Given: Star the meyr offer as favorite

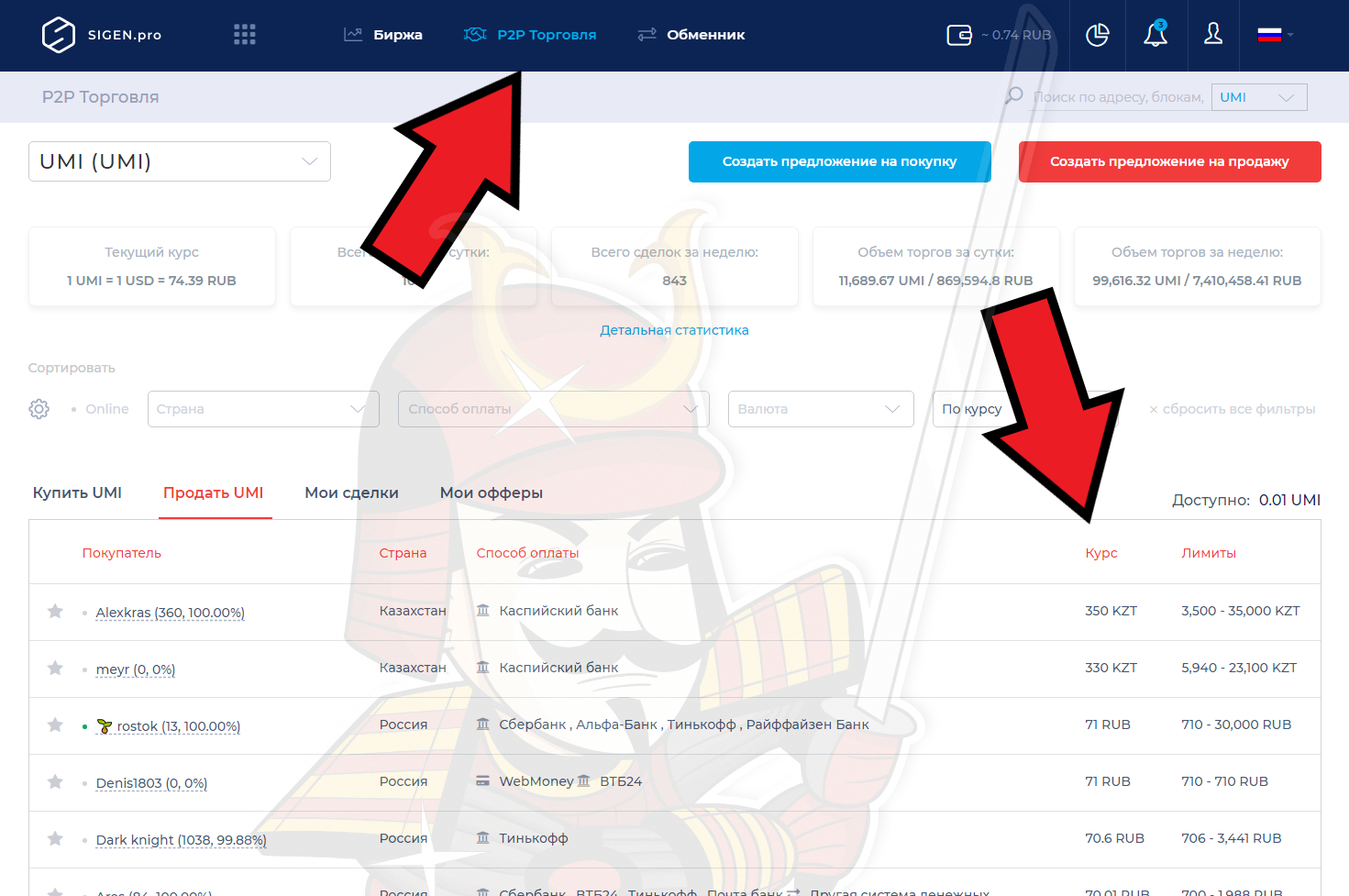Looking at the screenshot, I should (55, 668).
